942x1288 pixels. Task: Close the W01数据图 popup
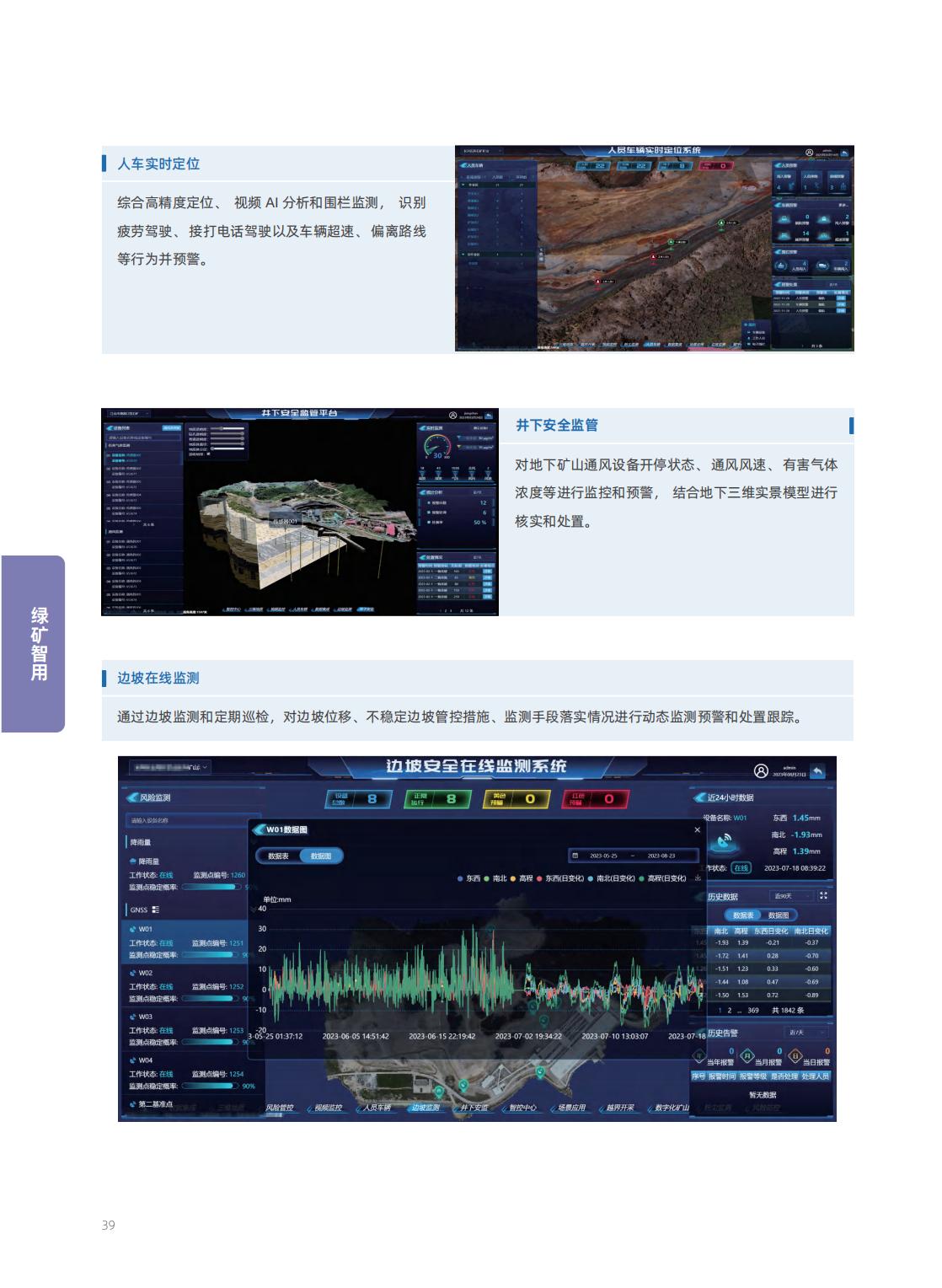(x=697, y=830)
